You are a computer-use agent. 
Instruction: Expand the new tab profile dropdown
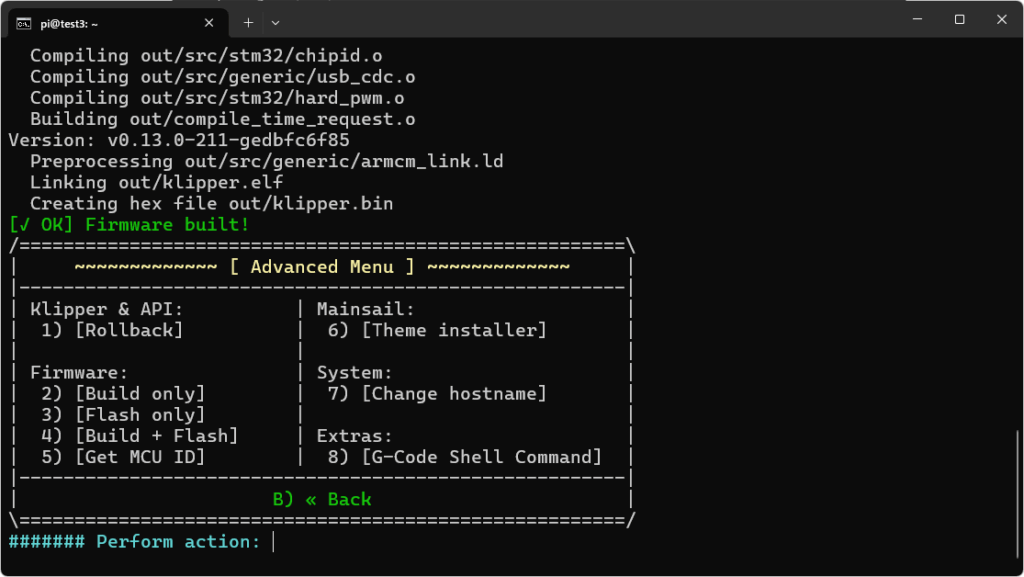276,22
